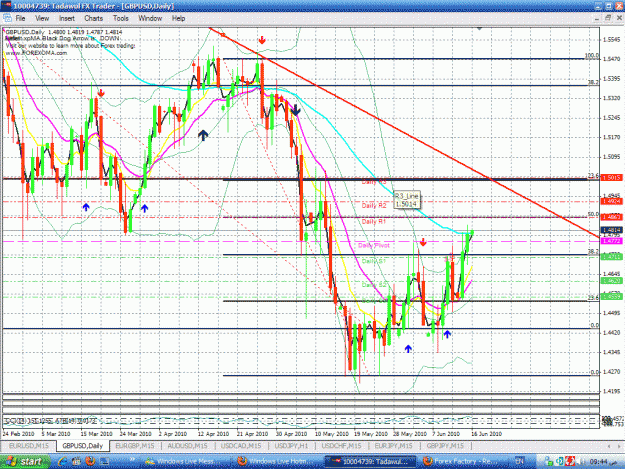Switch to the USDJPY,H1 chart tab

[291, 445]
